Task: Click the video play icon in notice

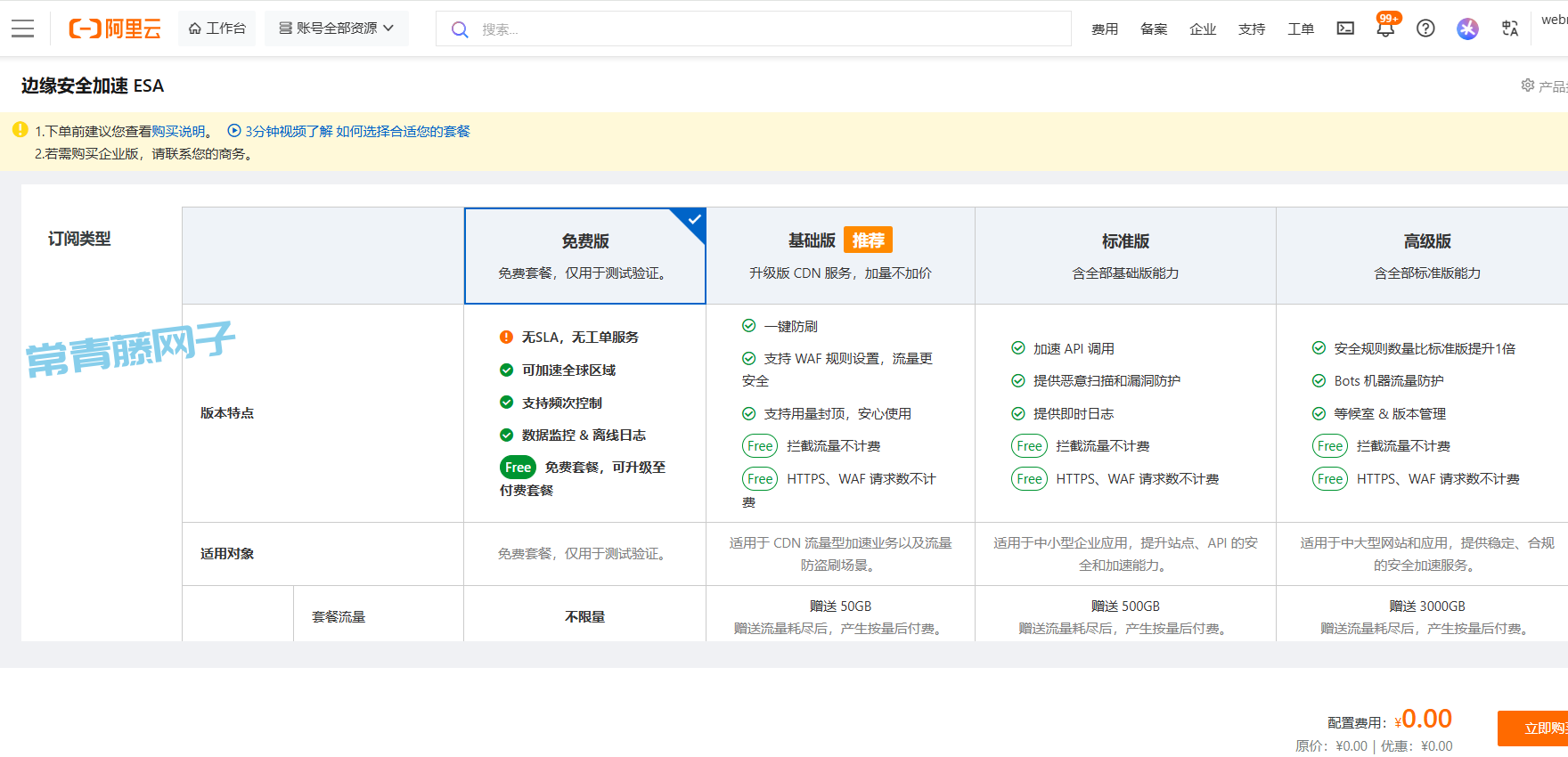Action: tap(234, 130)
